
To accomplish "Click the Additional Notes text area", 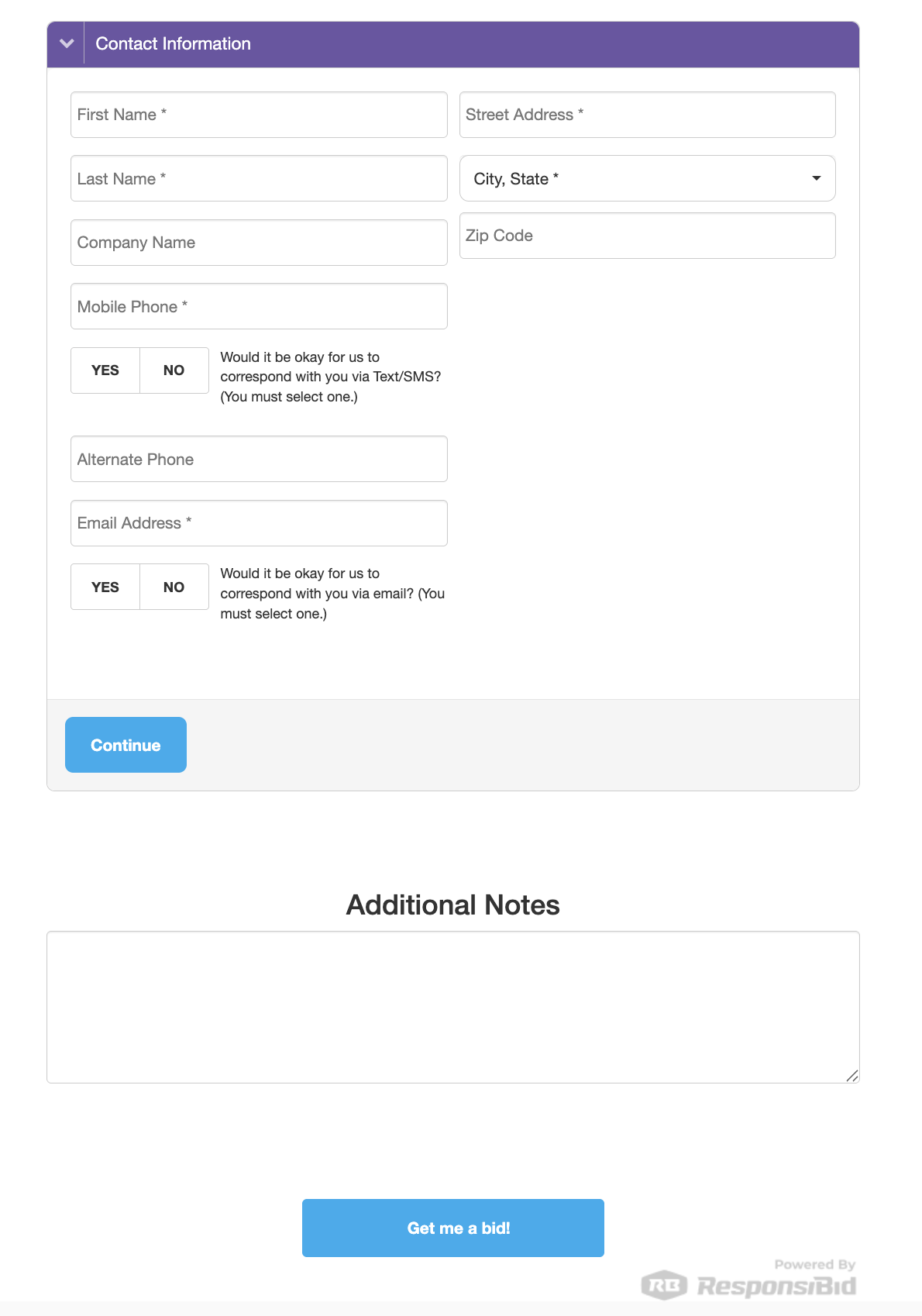I will click(x=453, y=1007).
